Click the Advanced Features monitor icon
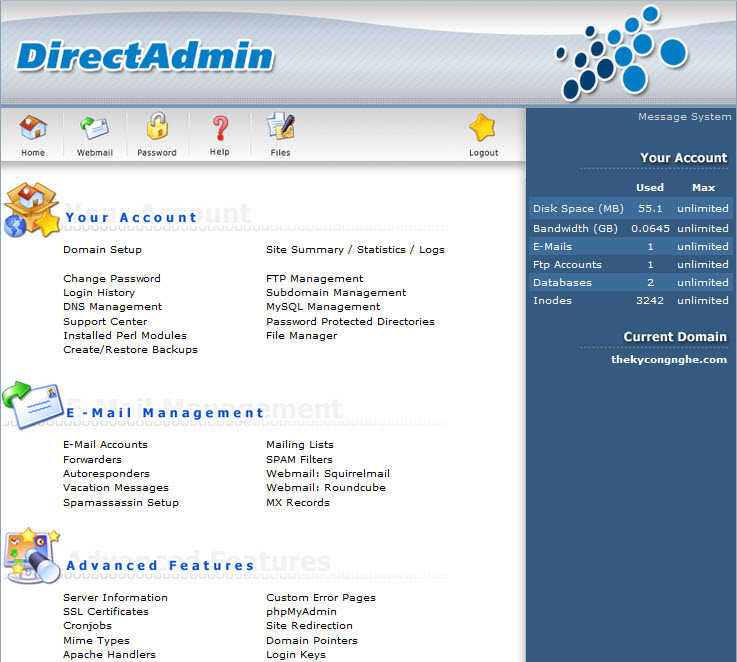The image size is (737, 662). coord(32,556)
